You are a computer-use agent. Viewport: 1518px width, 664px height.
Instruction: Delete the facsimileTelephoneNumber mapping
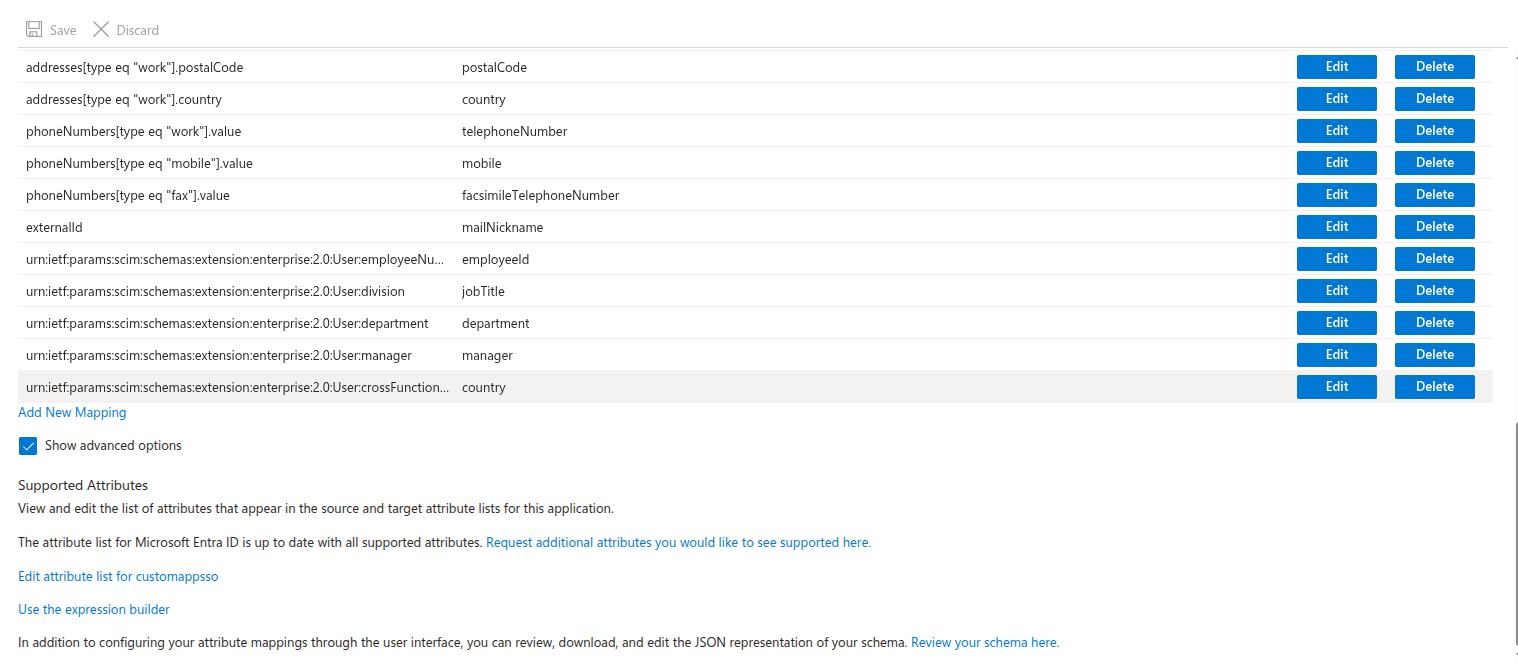point(1435,195)
